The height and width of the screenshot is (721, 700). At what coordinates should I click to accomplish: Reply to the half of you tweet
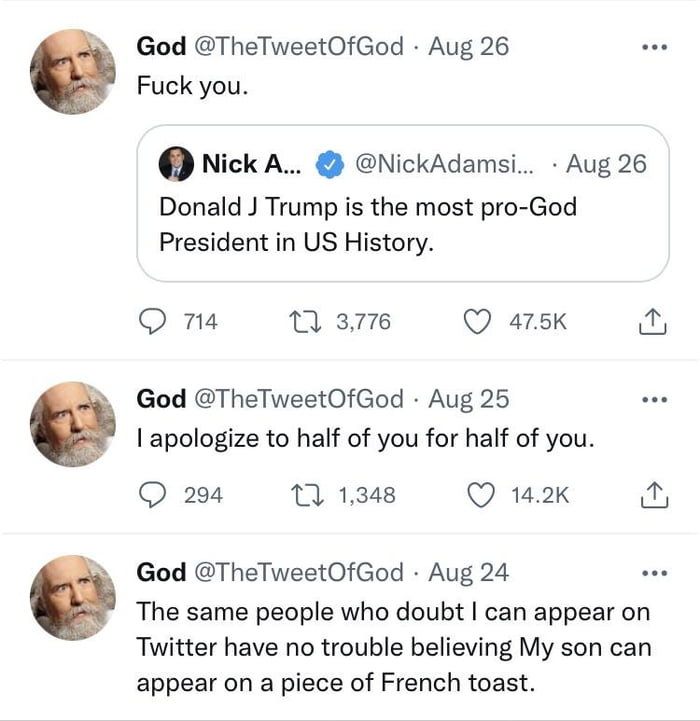click(151, 494)
